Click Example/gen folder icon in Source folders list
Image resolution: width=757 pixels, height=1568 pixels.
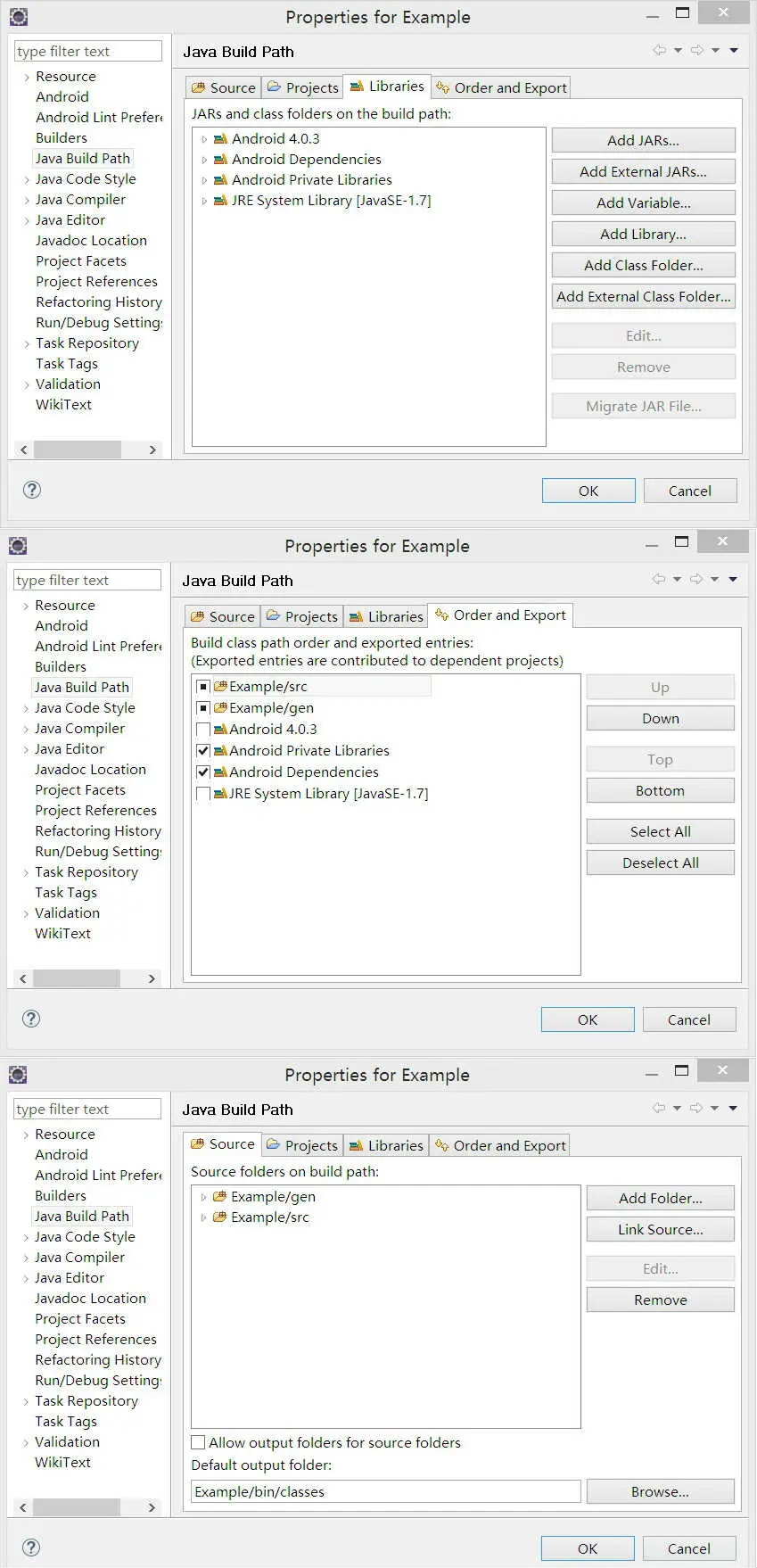219,1196
